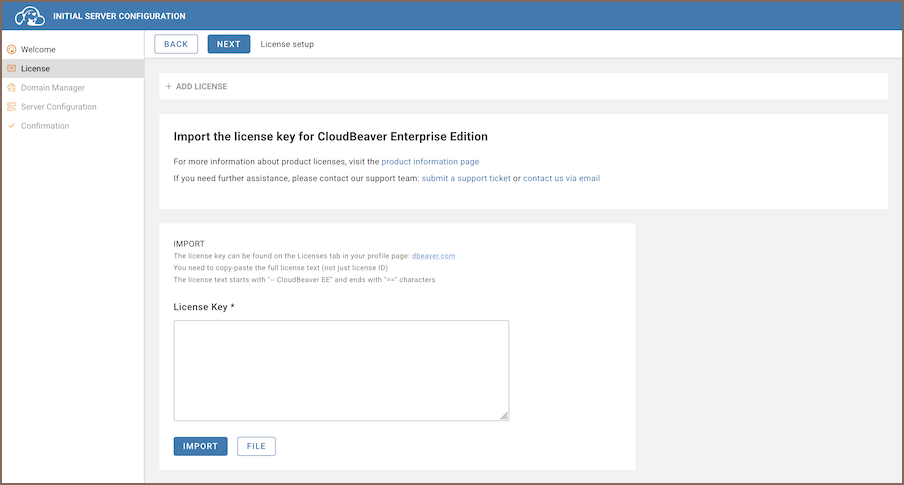
Task: Choose a license file with FILE button
Action: tap(256, 446)
